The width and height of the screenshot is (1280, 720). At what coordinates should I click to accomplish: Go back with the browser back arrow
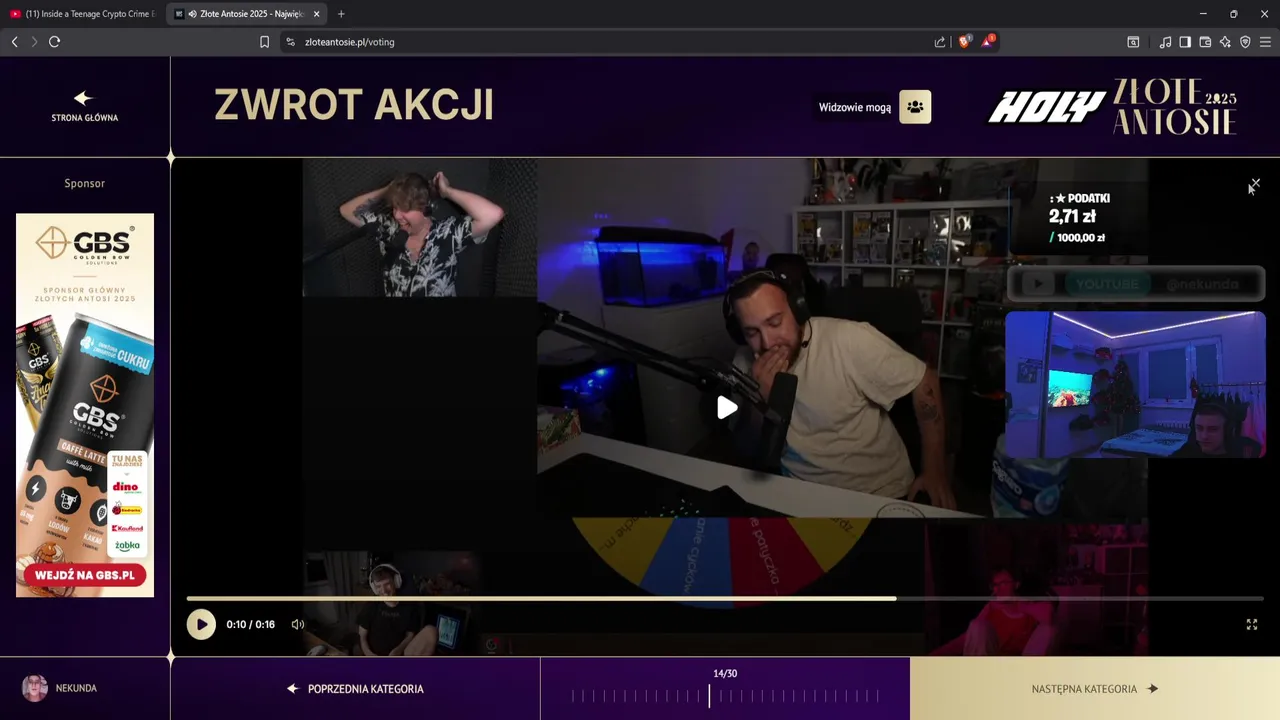[14, 42]
